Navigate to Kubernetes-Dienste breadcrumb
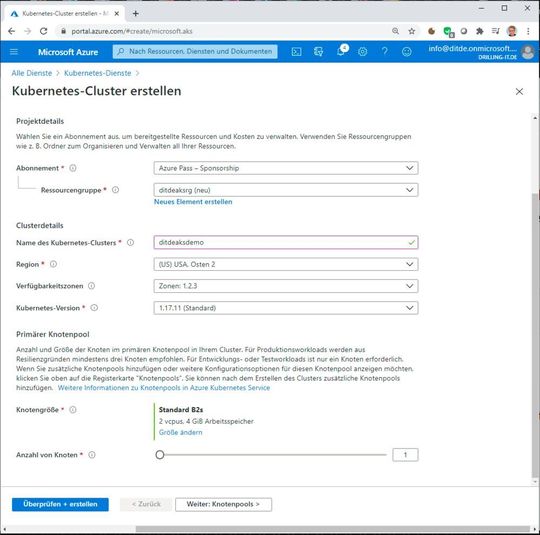540x535 pixels. click(98, 73)
